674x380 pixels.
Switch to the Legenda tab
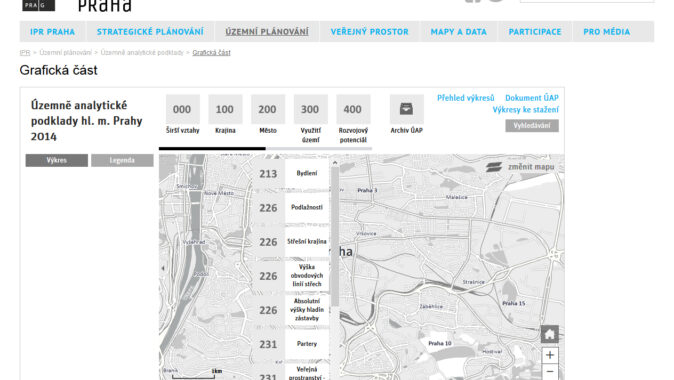[122, 160]
